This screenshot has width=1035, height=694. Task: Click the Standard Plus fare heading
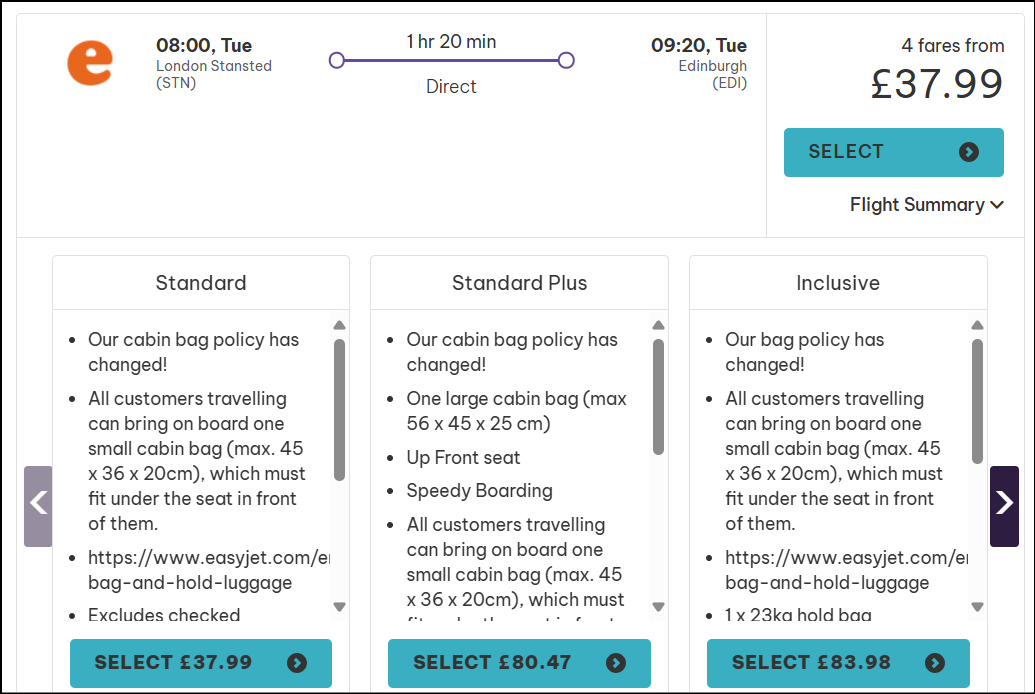[x=519, y=283]
